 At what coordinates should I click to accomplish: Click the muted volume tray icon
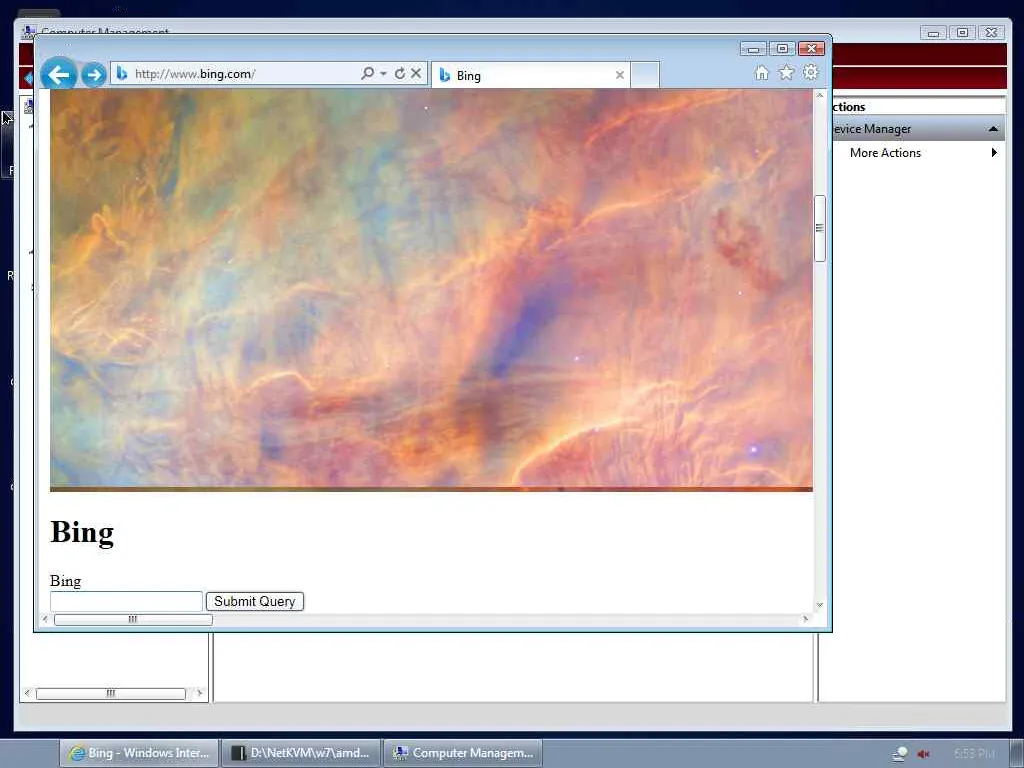(923, 754)
